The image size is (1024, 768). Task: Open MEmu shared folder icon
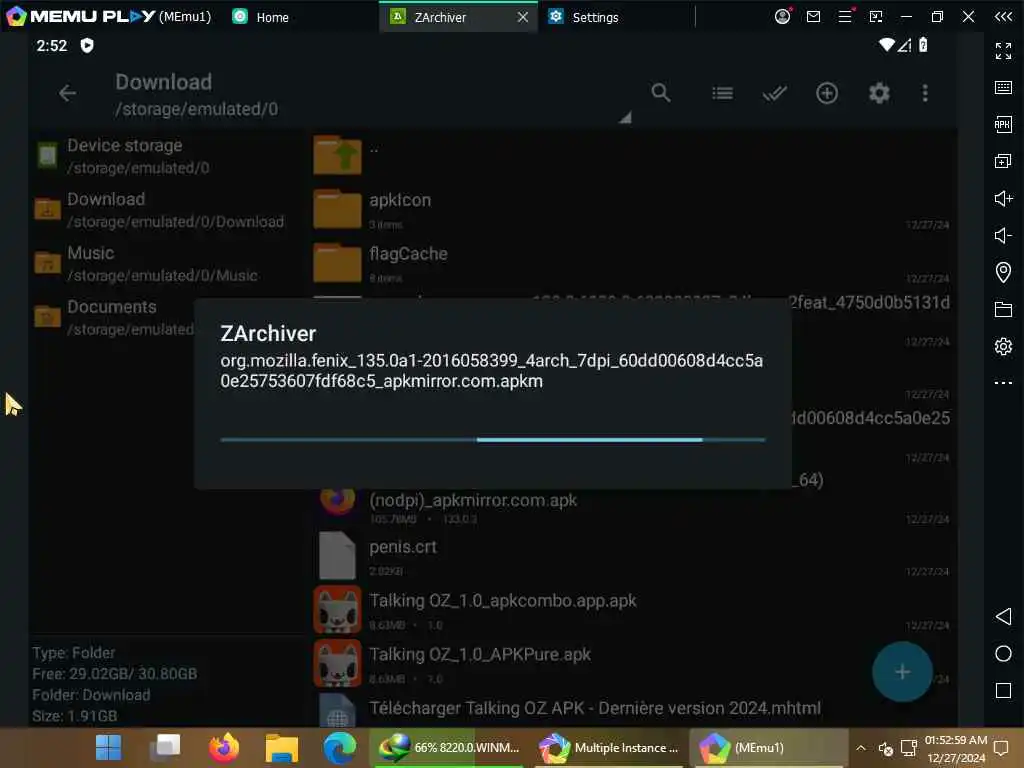click(1003, 310)
